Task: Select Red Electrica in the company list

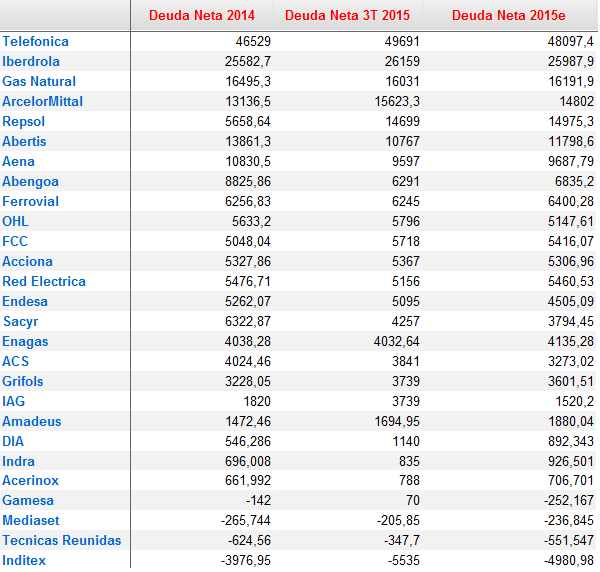Action: tap(44, 282)
